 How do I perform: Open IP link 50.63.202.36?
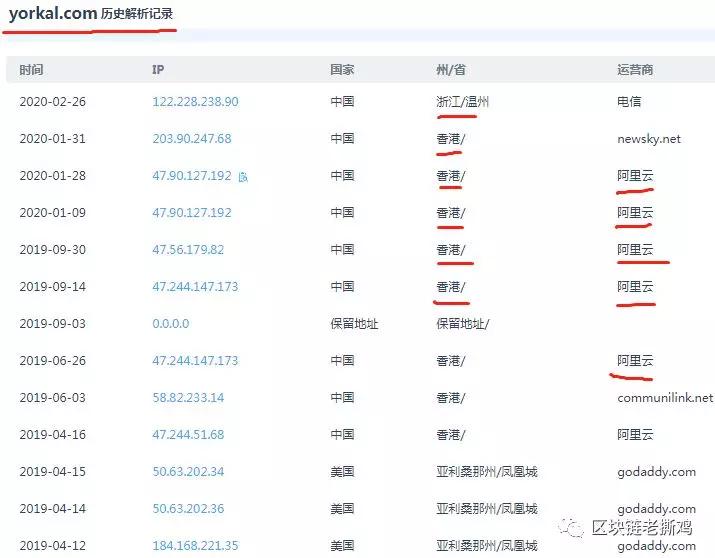tap(188, 508)
